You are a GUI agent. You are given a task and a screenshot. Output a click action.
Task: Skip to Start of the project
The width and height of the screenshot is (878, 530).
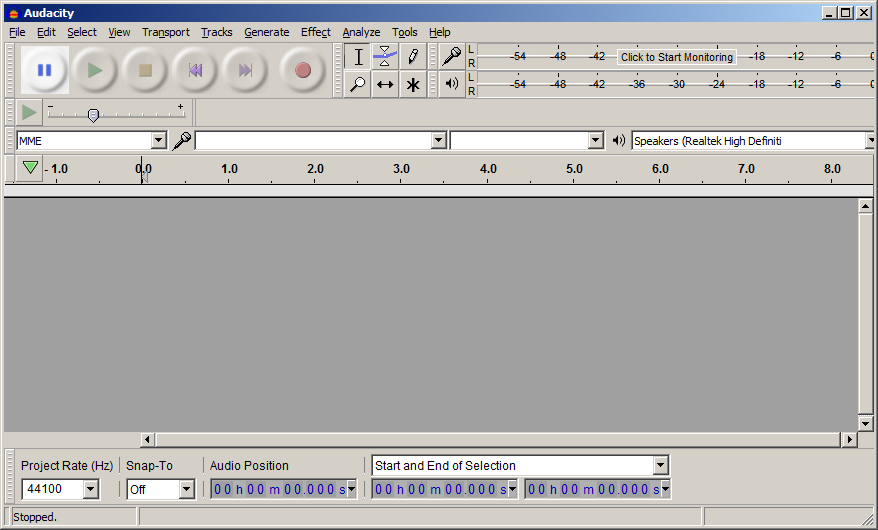(x=195, y=70)
